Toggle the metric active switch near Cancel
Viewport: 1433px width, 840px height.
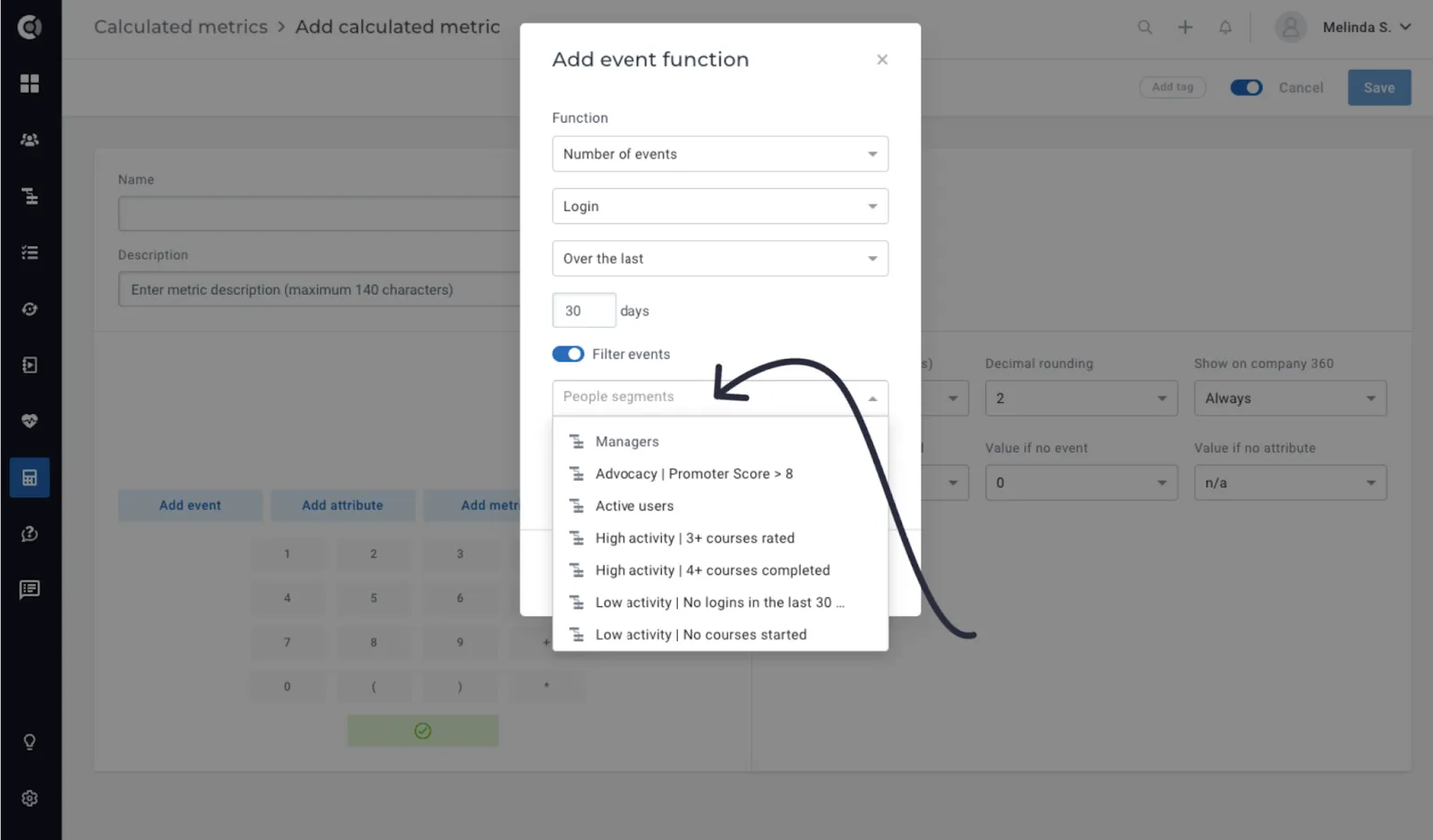[1246, 88]
